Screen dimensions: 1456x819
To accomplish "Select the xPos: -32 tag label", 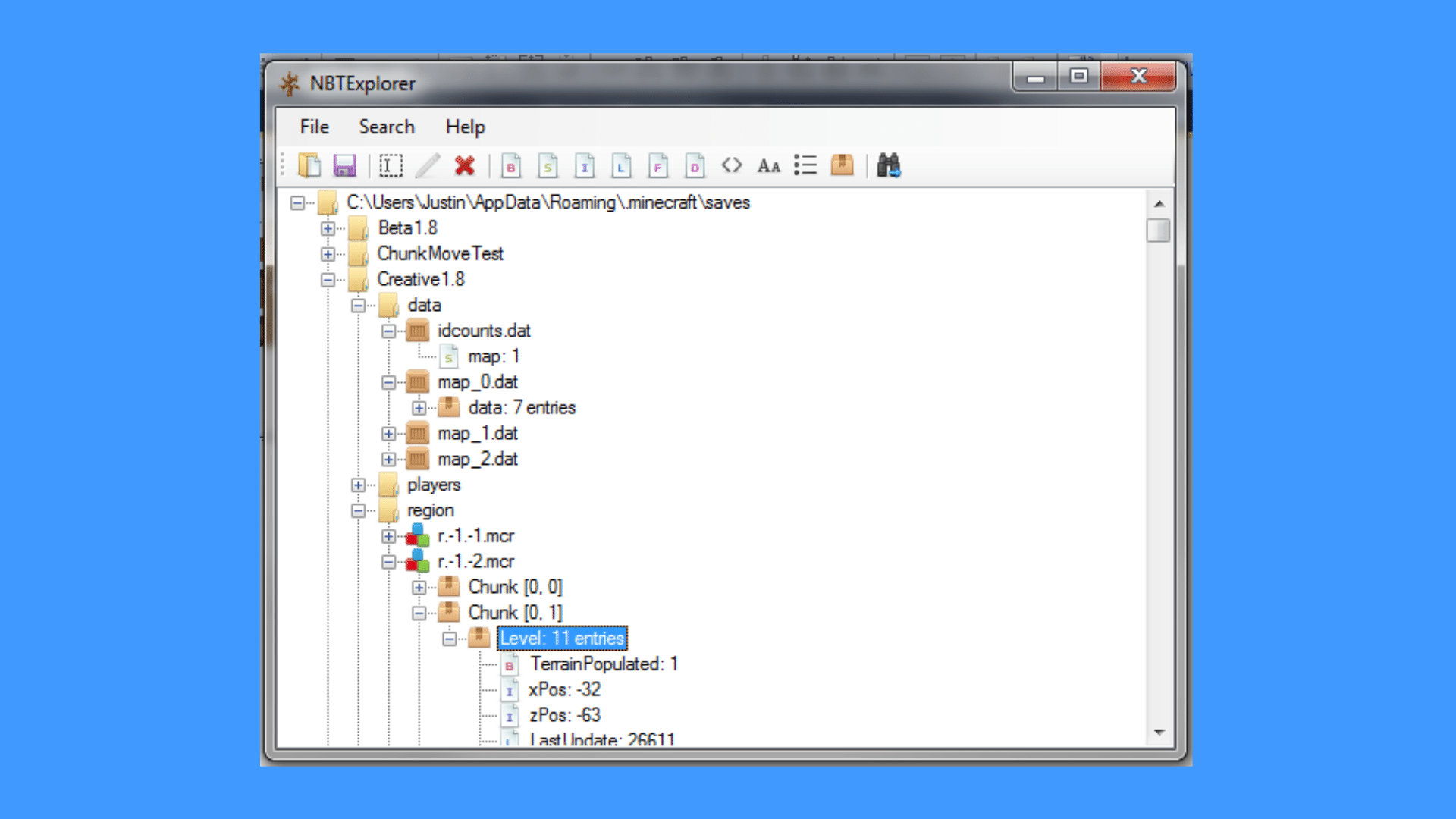I will 565,689.
